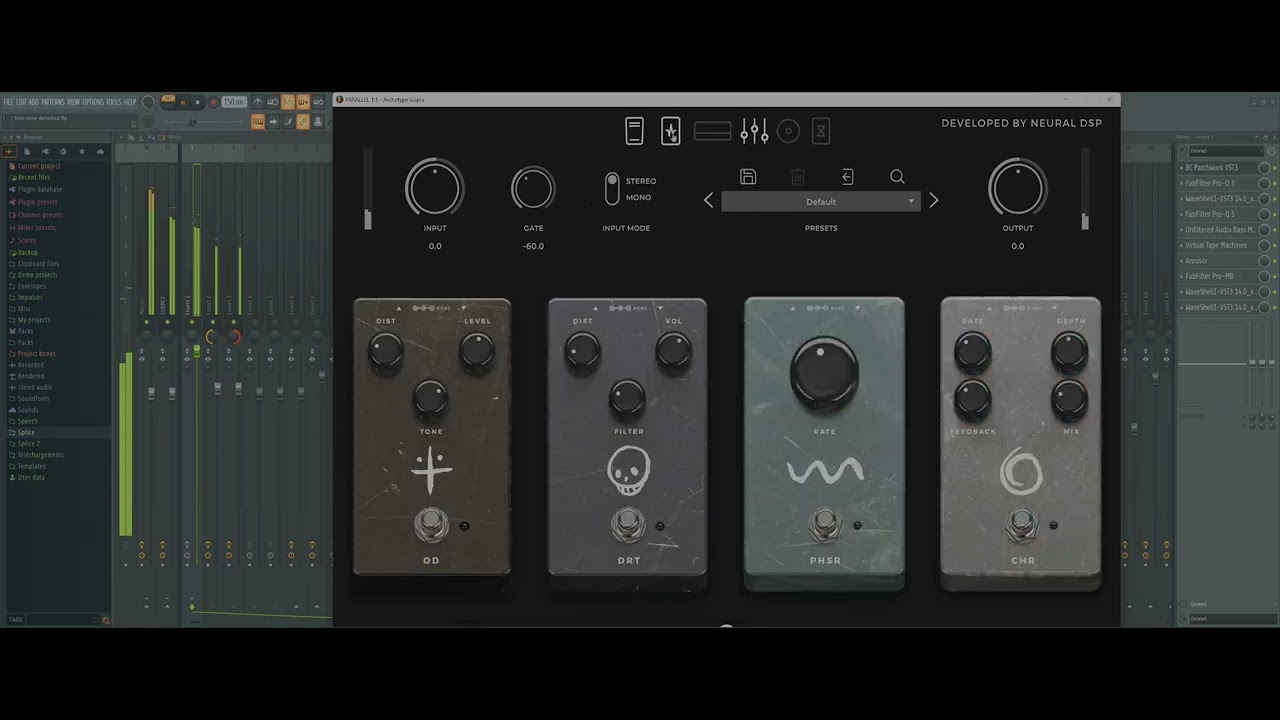Image resolution: width=1280 pixels, height=720 pixels.
Task: Click the large RATE knob on PHSR
Action: coord(824,373)
